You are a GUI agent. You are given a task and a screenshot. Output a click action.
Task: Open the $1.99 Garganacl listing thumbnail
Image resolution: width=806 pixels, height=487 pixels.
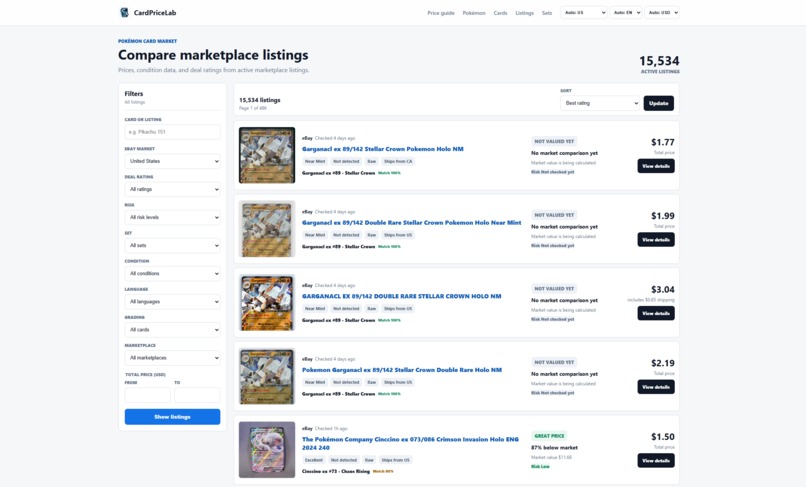[x=267, y=229]
